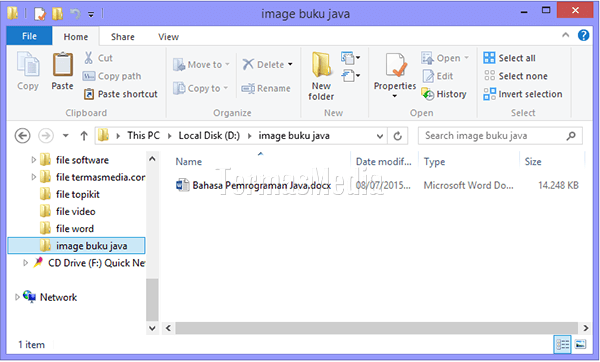
Task: Switch to the View tab
Action: point(168,37)
